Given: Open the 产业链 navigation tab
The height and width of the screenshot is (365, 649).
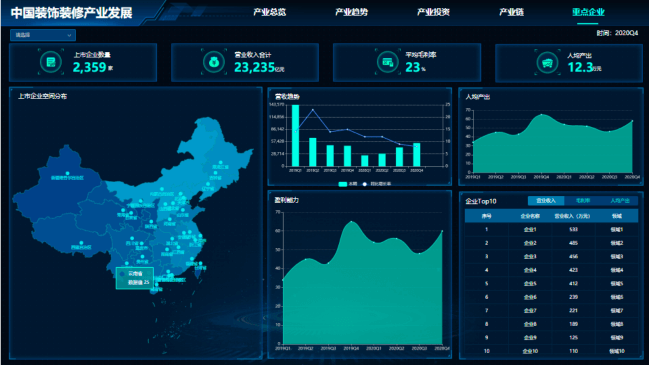Looking at the screenshot, I should coord(511,12).
